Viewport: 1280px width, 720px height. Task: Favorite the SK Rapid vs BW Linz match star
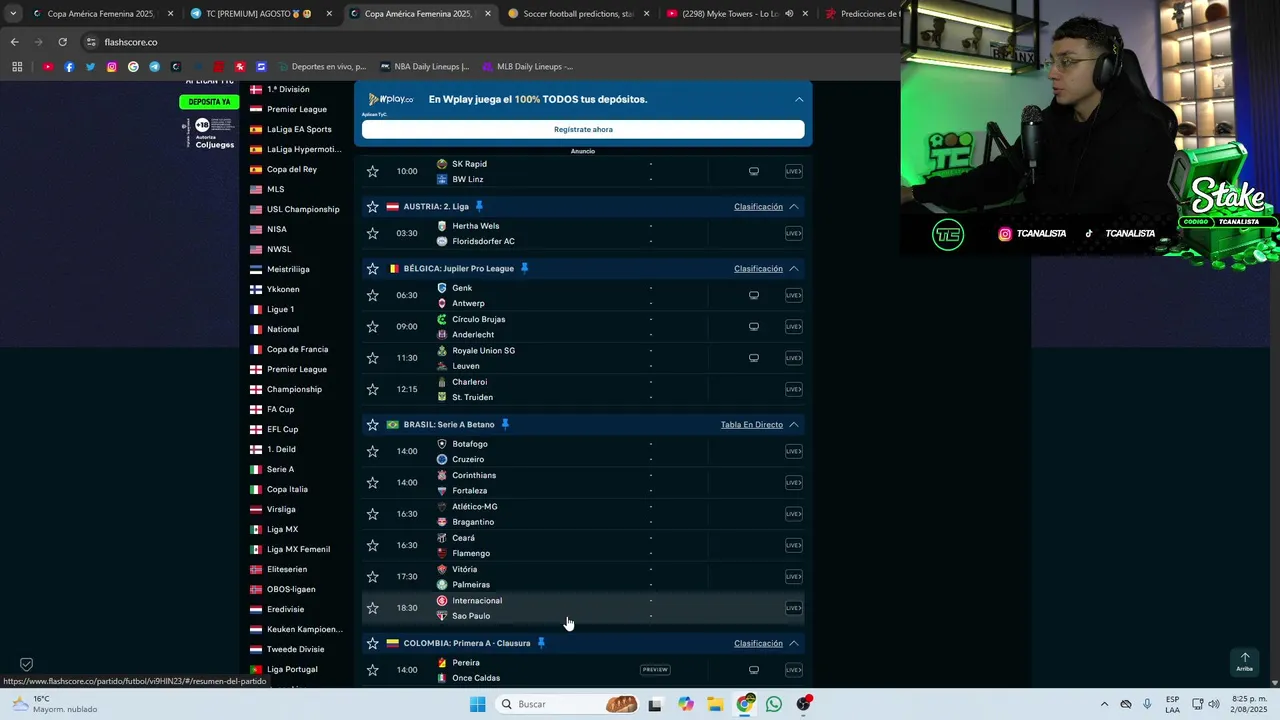click(372, 171)
